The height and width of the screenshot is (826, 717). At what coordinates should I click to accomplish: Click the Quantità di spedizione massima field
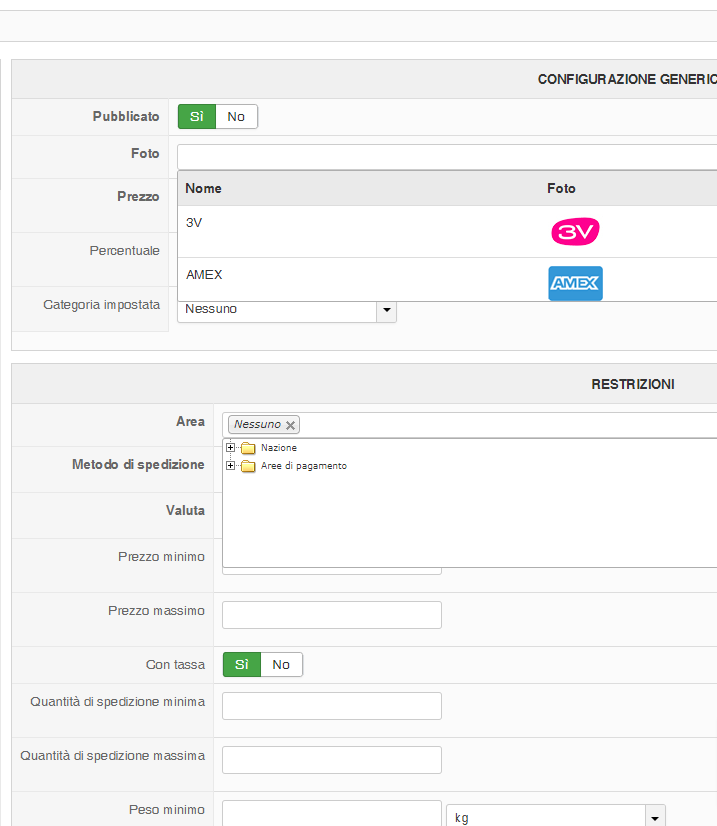click(331, 760)
